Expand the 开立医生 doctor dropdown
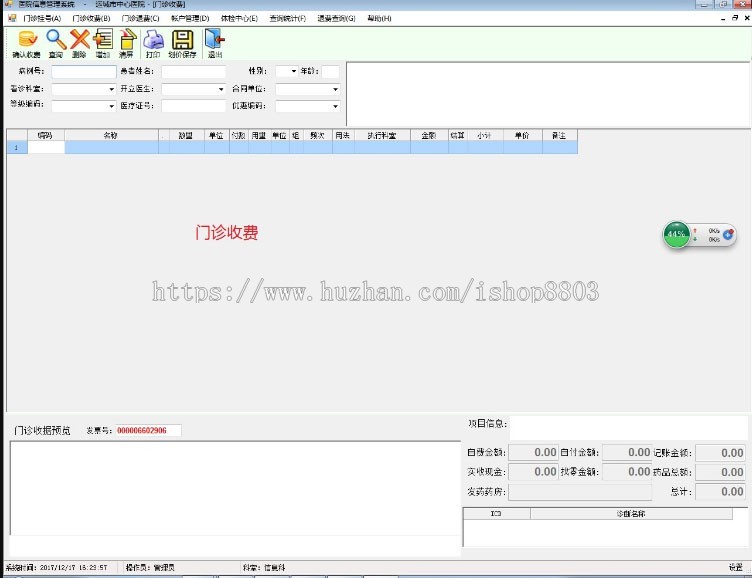The image size is (752, 578). point(221,89)
